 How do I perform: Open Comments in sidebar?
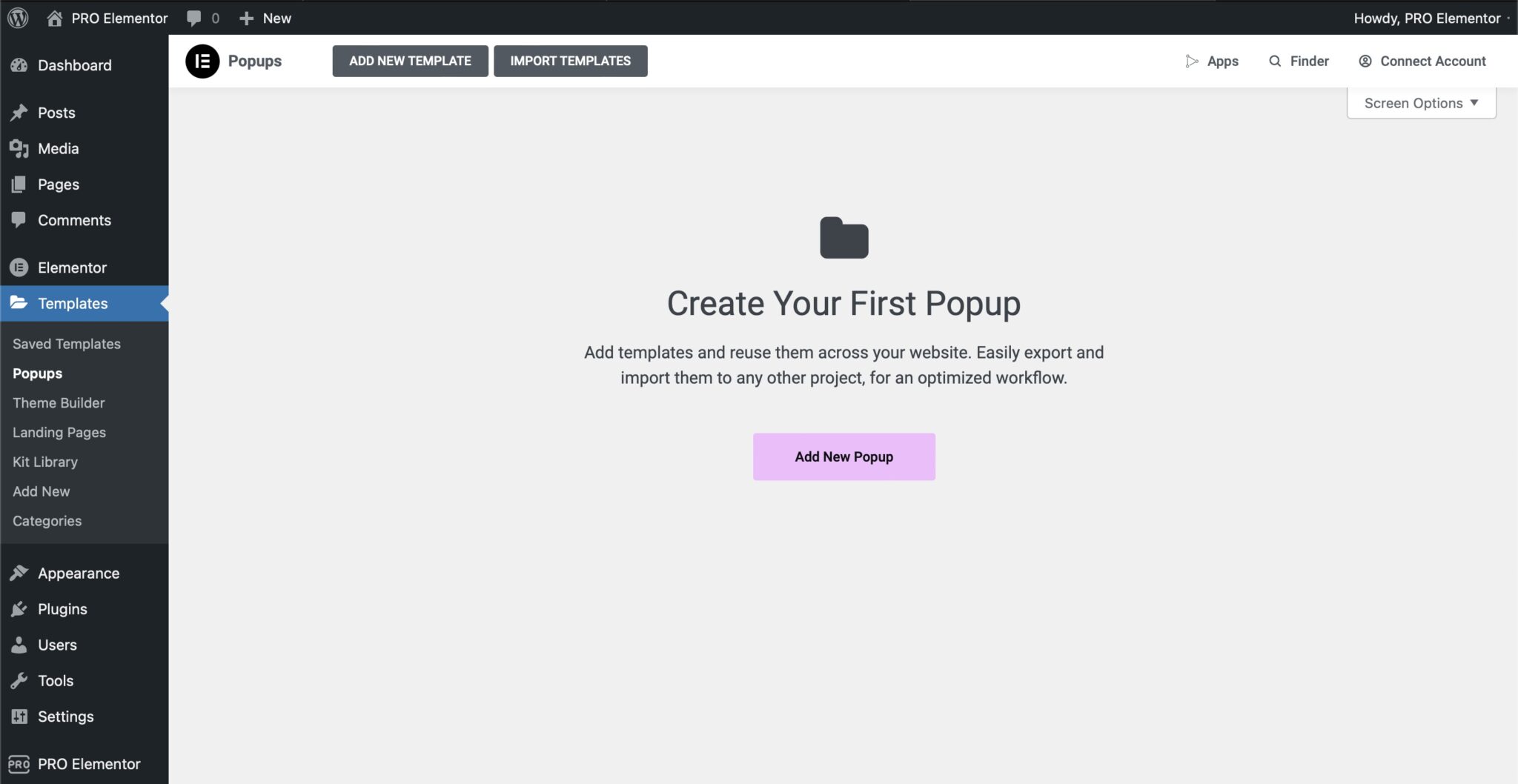[x=84, y=220]
